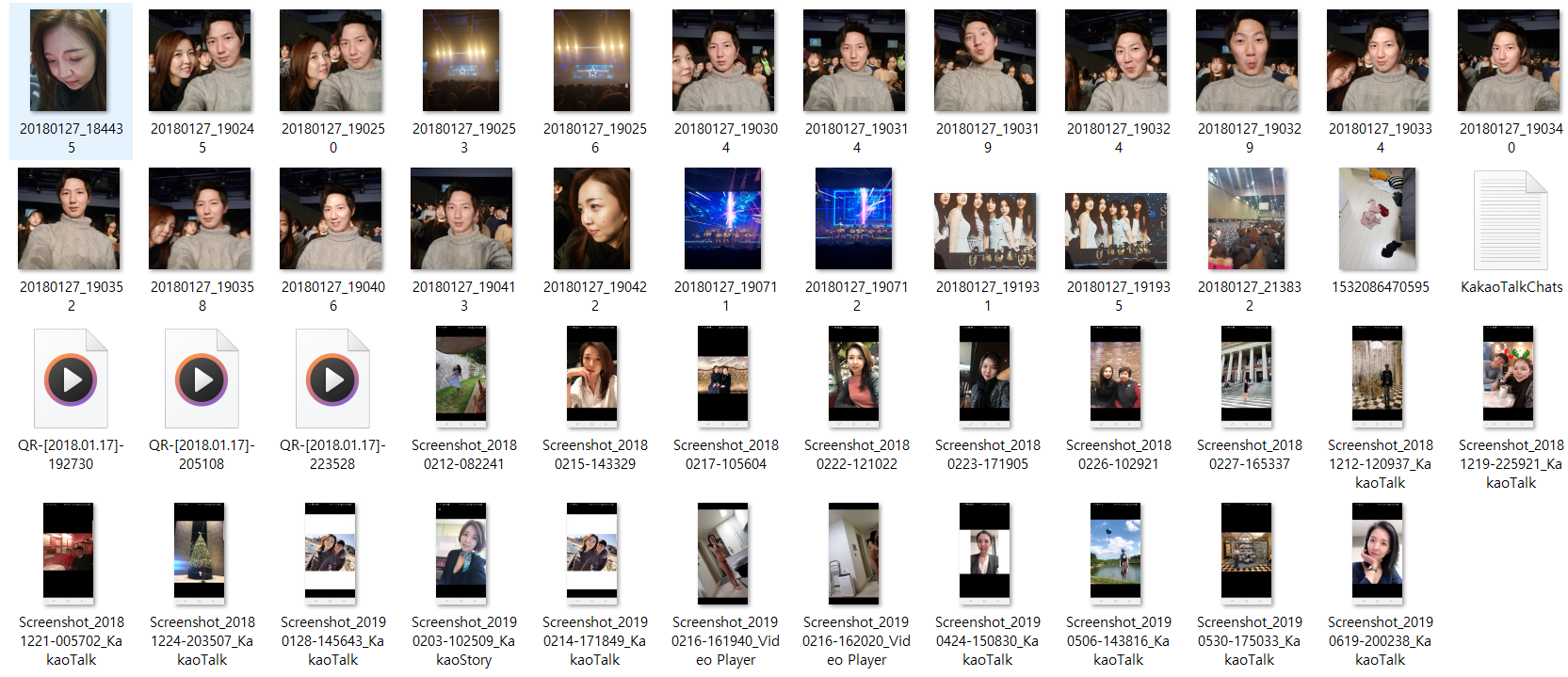Click the file name 20180127_190711
This screenshot has height=677, width=1568.
click(725, 297)
